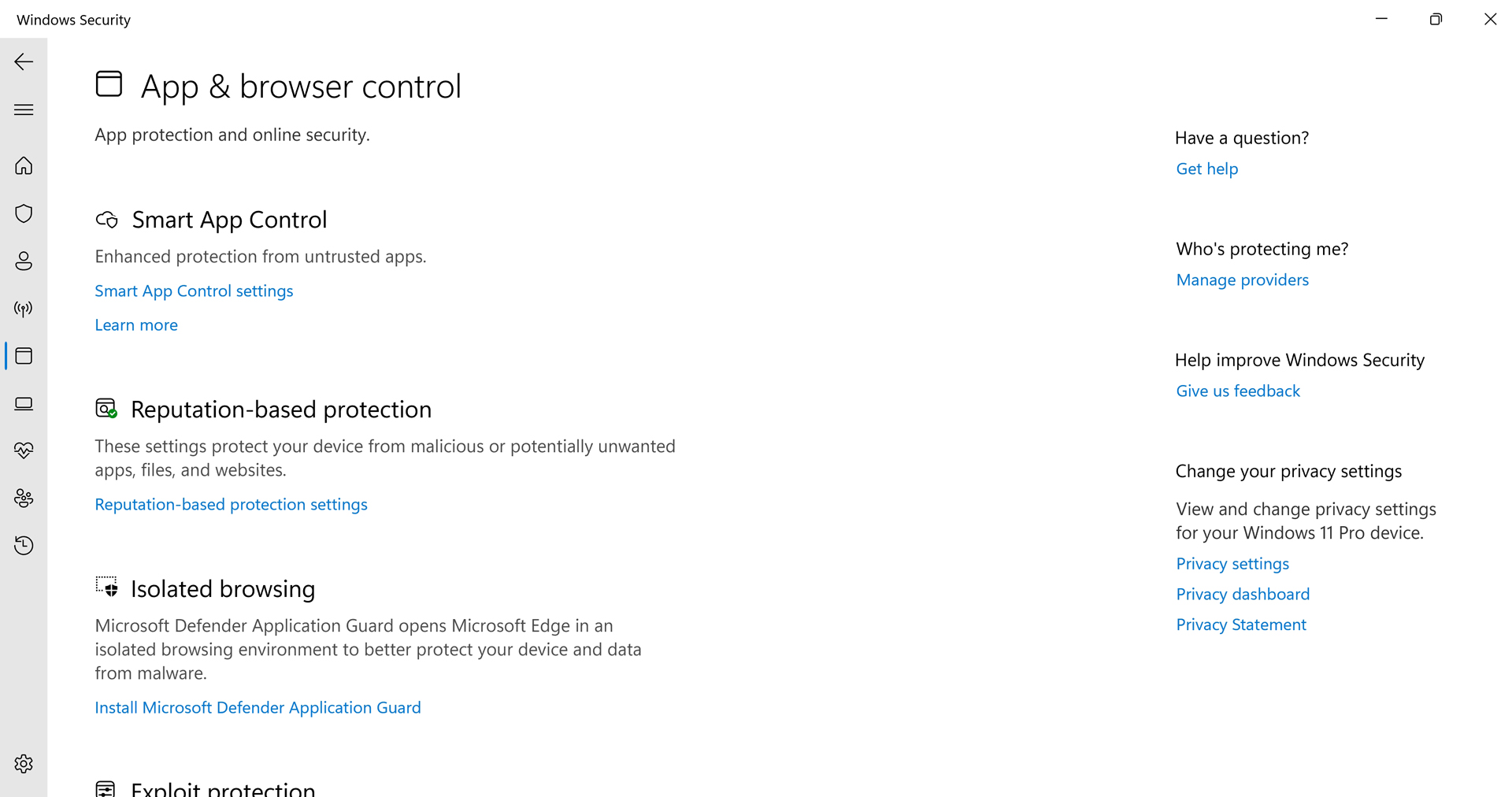
Task: Select App & browser control sidebar icon
Action: (x=24, y=356)
